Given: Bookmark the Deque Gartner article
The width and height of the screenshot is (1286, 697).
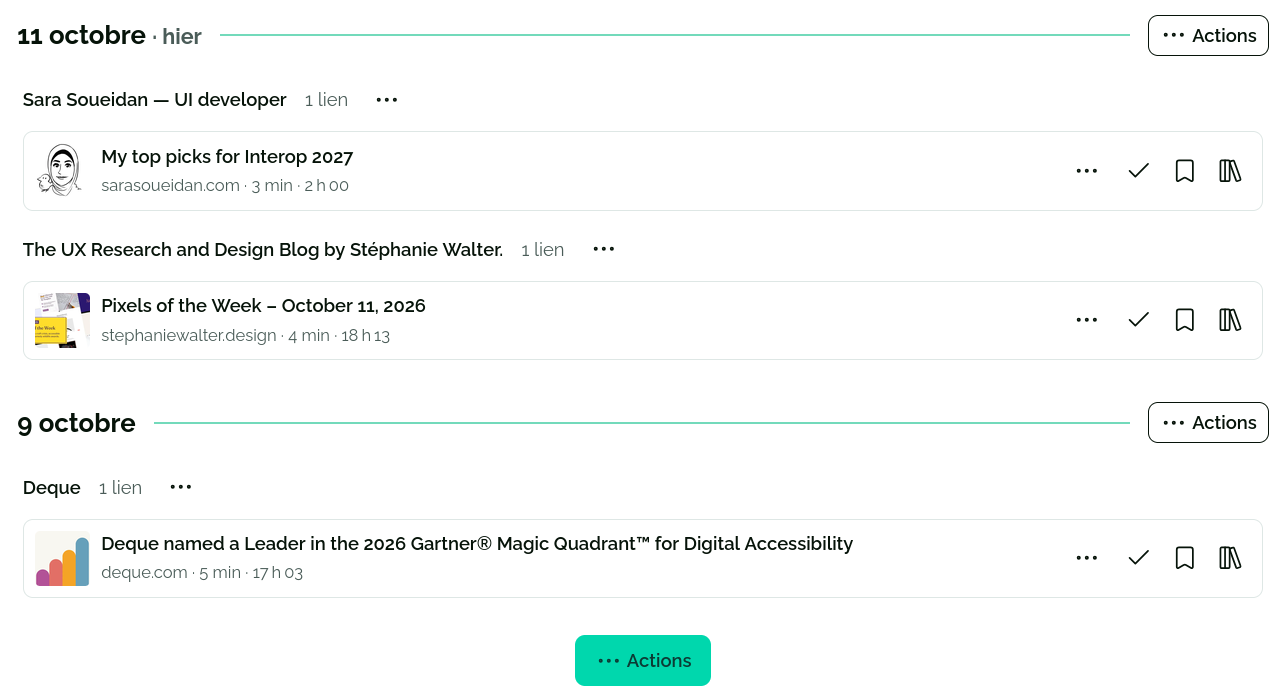Looking at the screenshot, I should (1185, 558).
